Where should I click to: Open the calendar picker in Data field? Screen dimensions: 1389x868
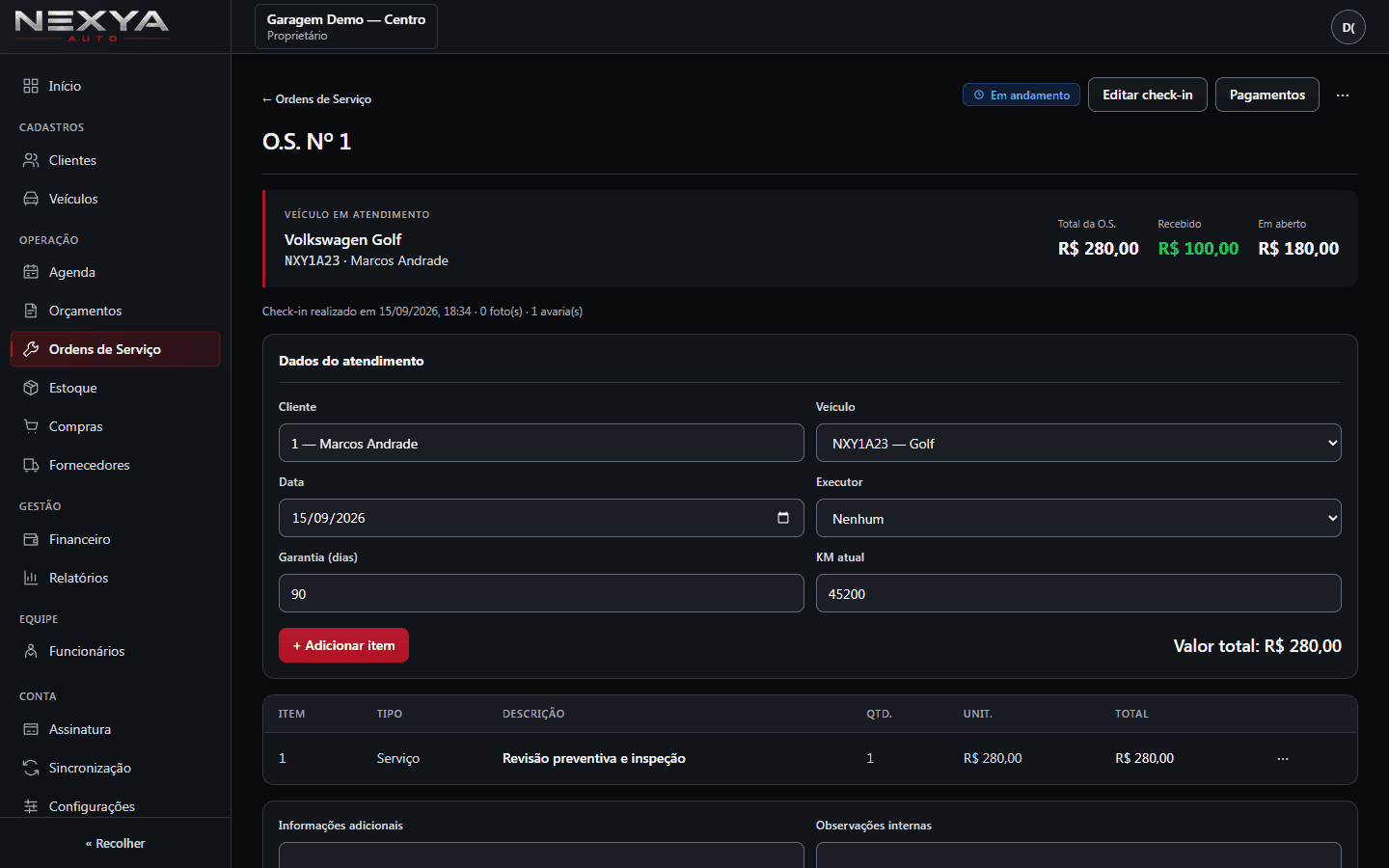tap(783, 518)
